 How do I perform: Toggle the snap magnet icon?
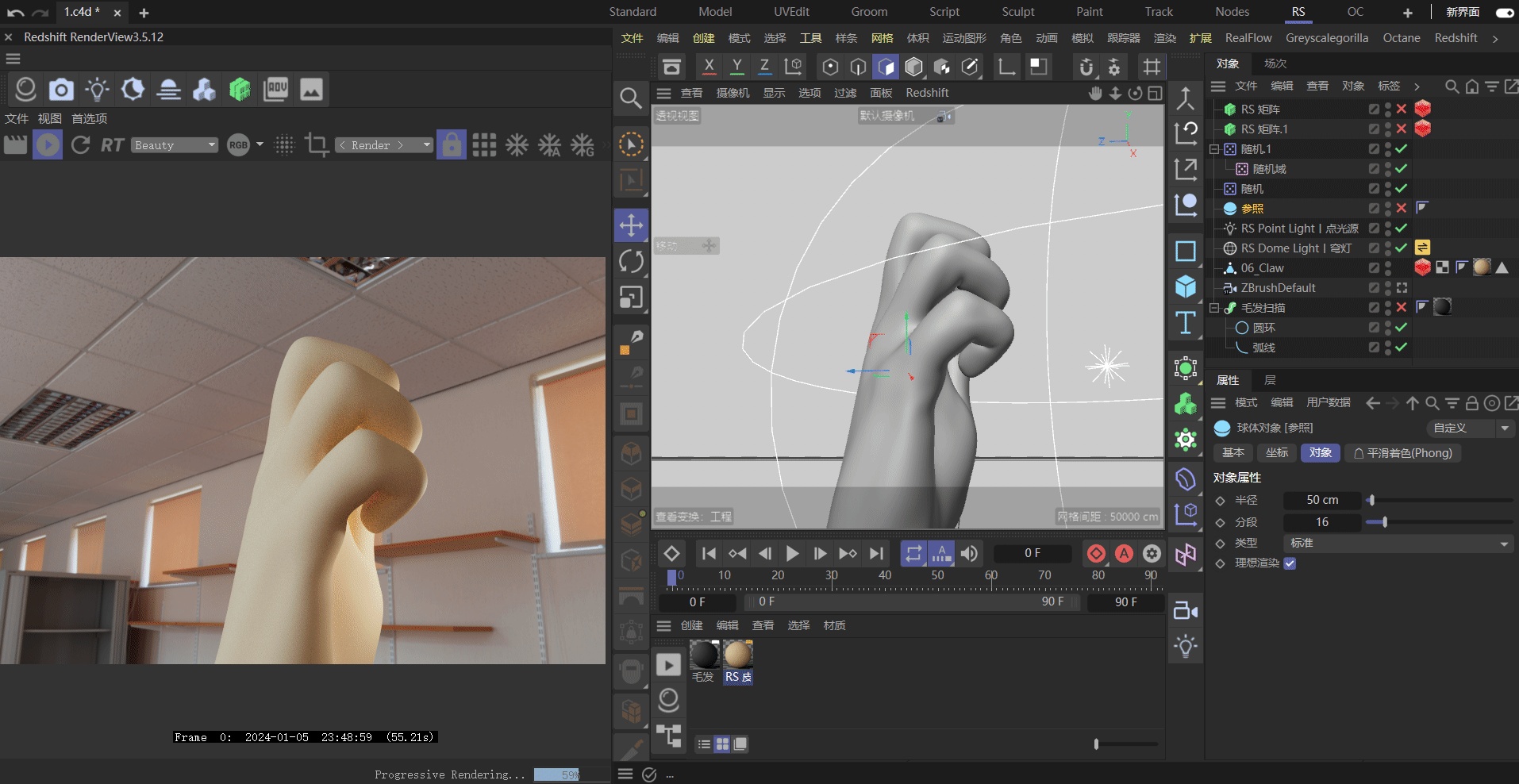tap(1086, 67)
